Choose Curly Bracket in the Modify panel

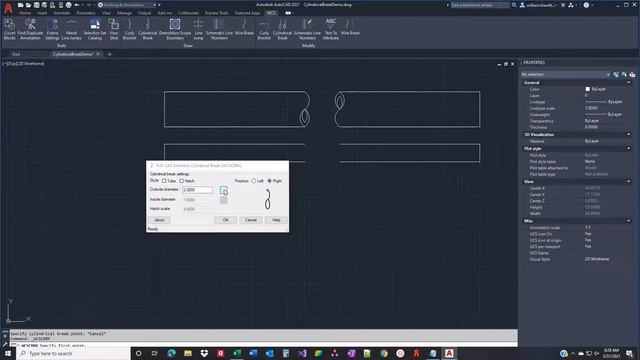[x=264, y=29]
